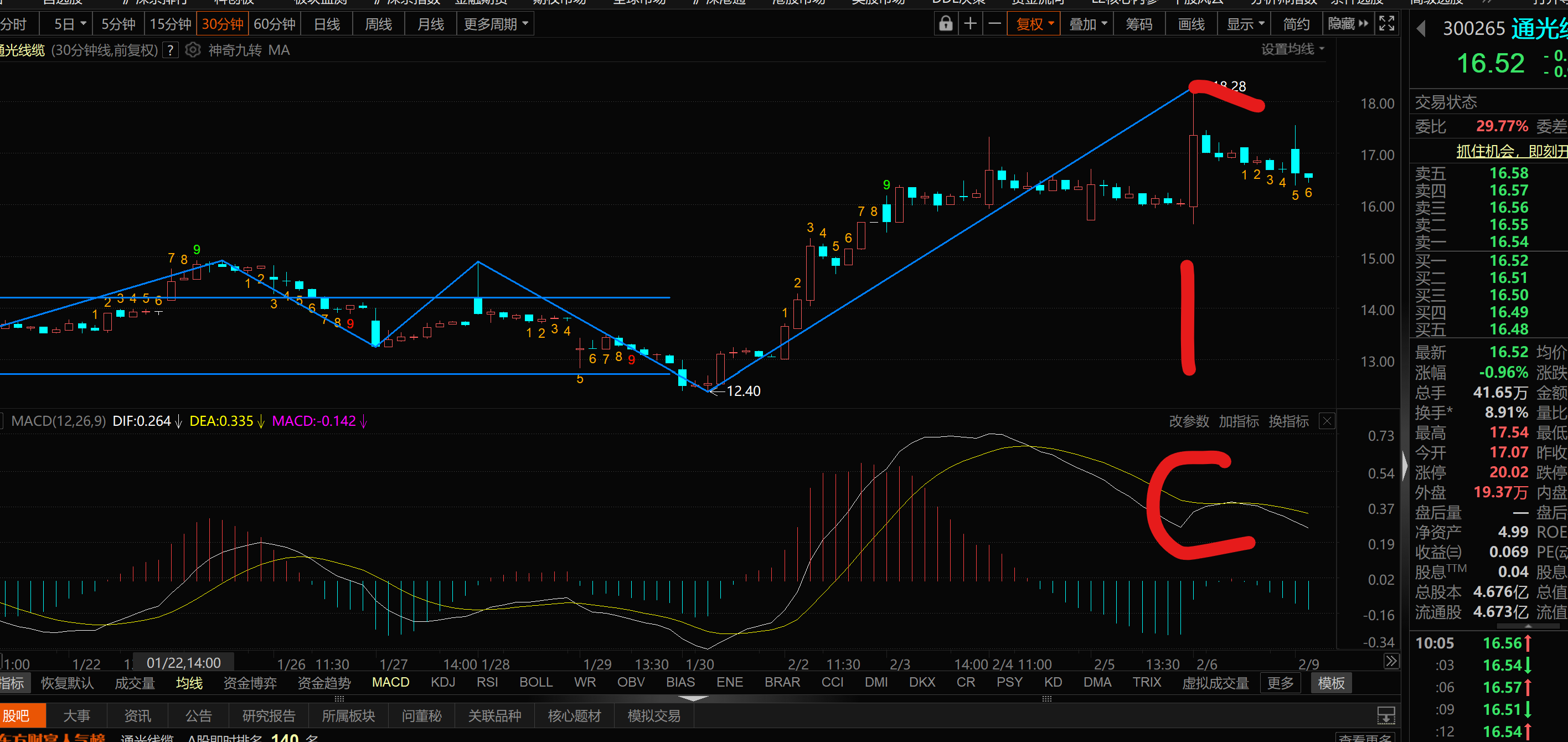The height and width of the screenshot is (742, 1568).
Task: Switch to the 日线 period tab
Action: tap(327, 24)
